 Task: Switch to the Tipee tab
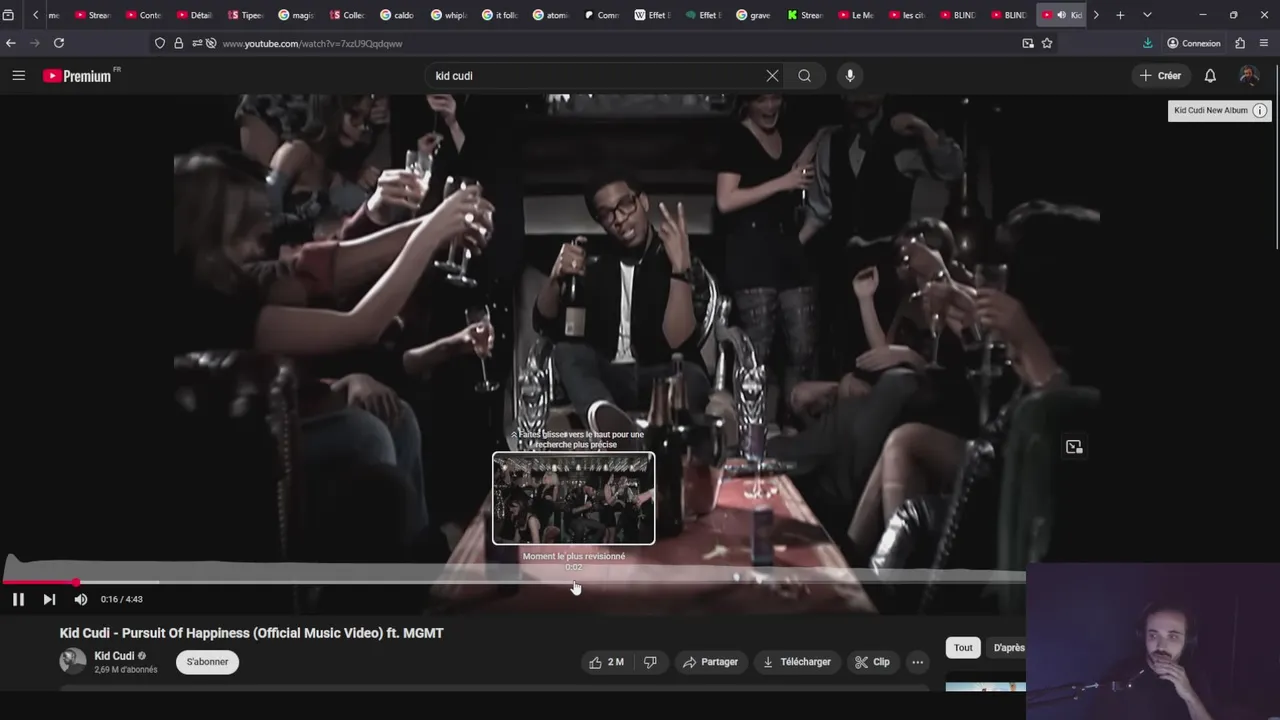(245, 15)
